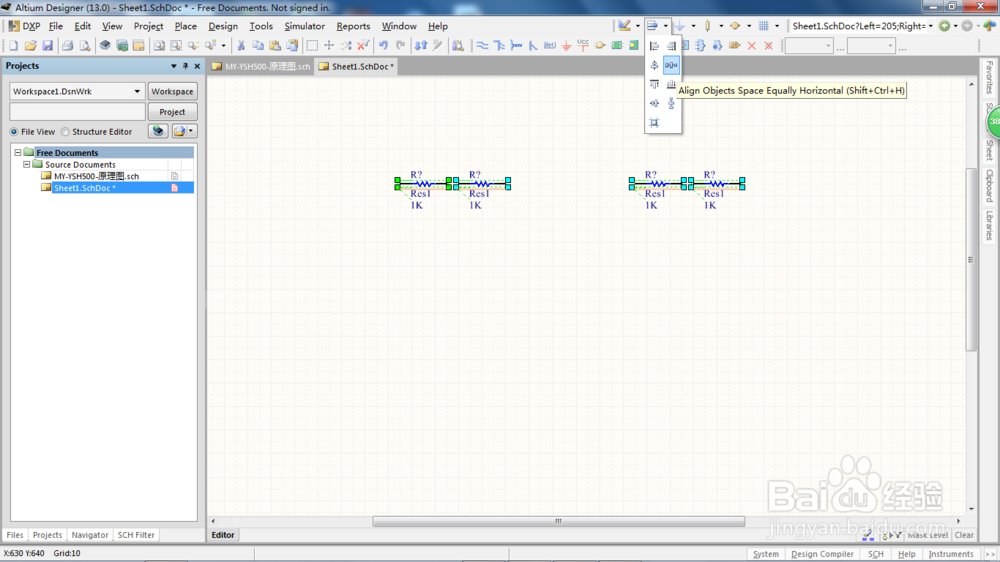Open the address bar Sheet1.SchDoc dropdown
This screenshot has height=562, width=1000.
pyautogui.click(x=930, y=26)
